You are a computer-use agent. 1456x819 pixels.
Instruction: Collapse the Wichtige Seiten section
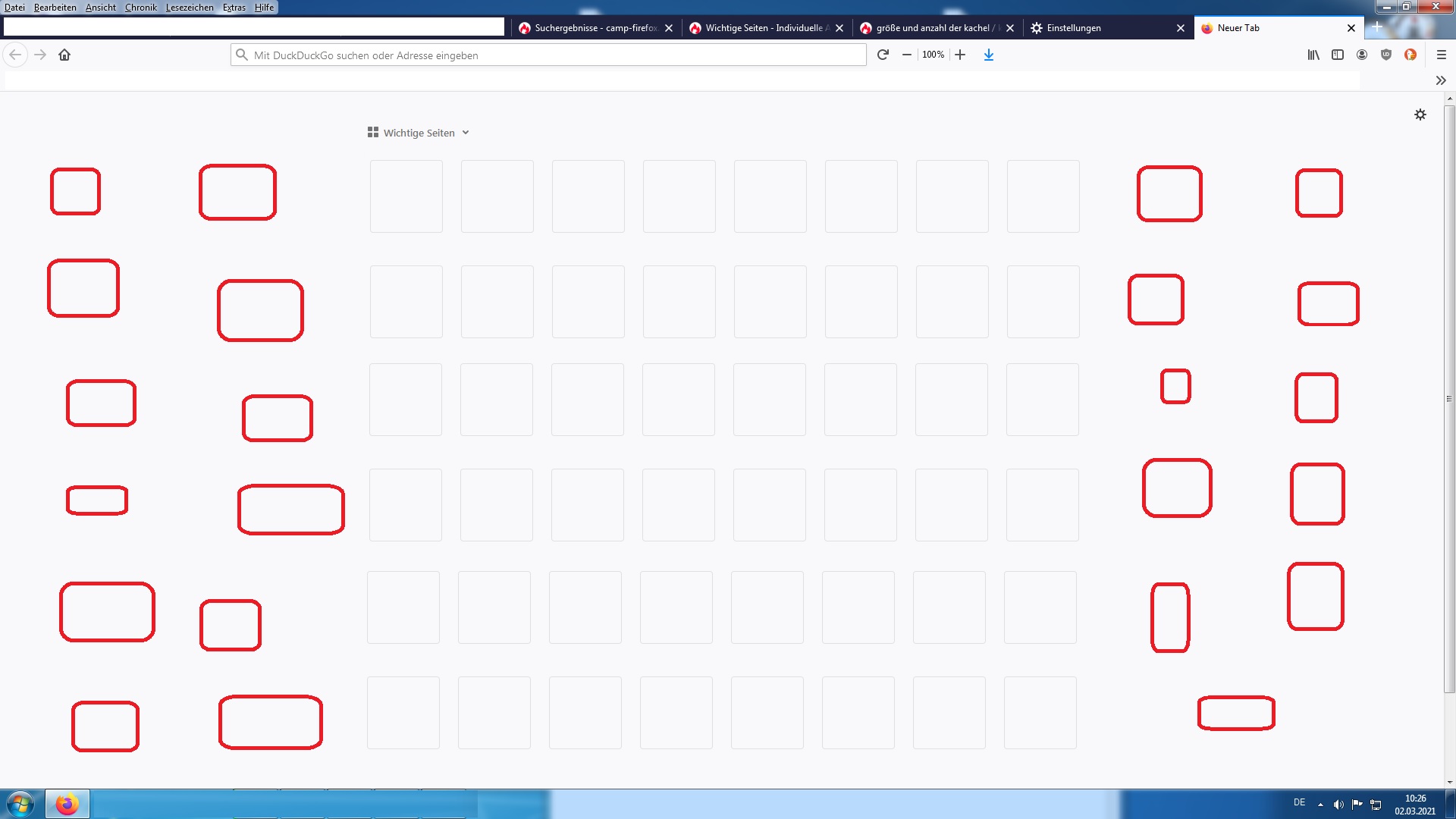tap(466, 133)
